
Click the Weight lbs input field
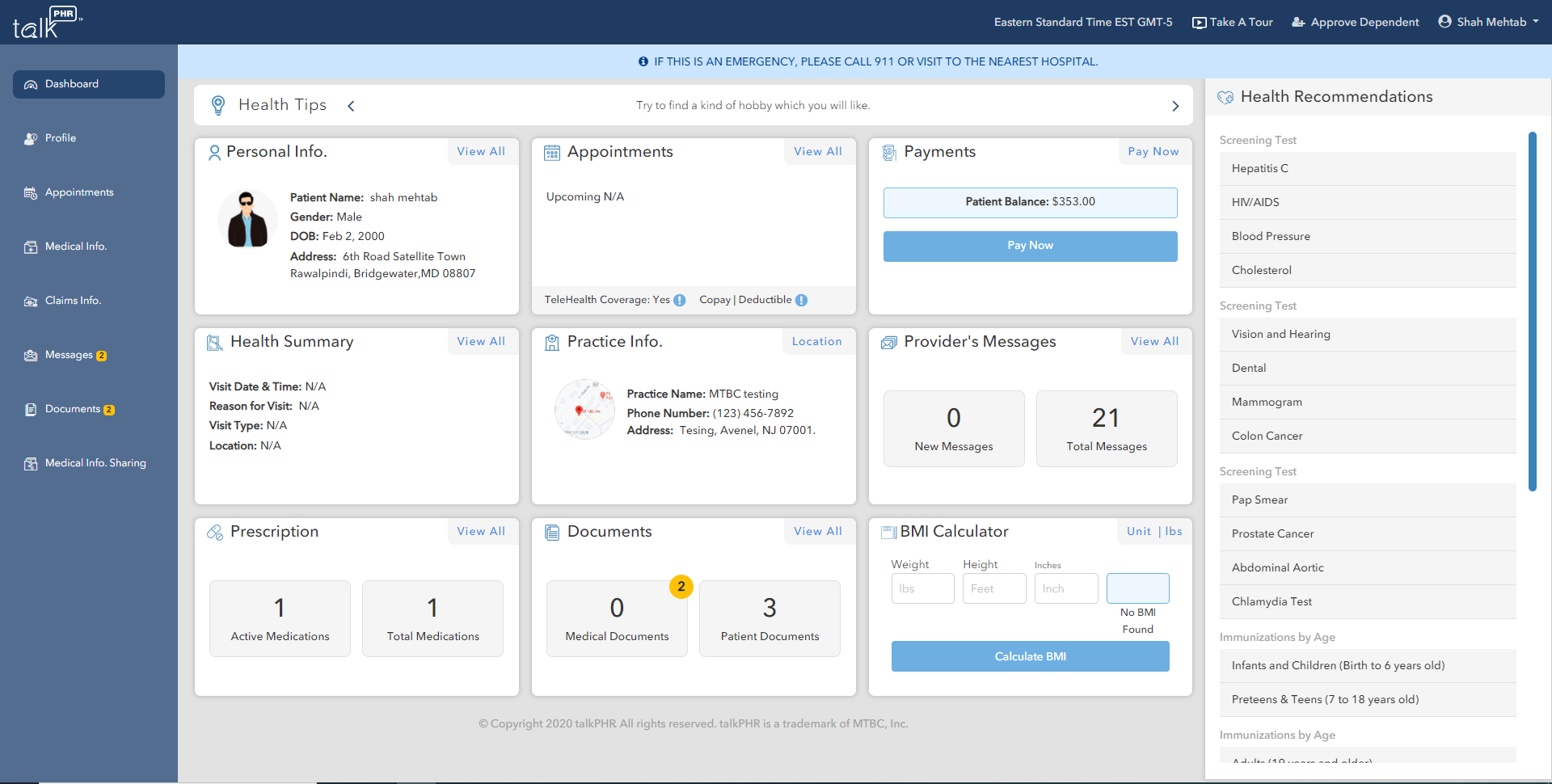(922, 588)
